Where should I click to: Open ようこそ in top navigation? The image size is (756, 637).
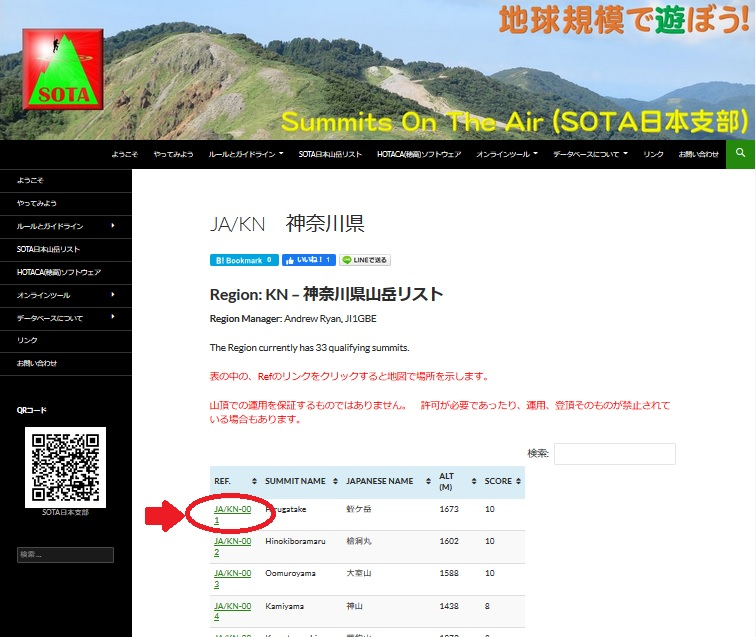coord(125,154)
